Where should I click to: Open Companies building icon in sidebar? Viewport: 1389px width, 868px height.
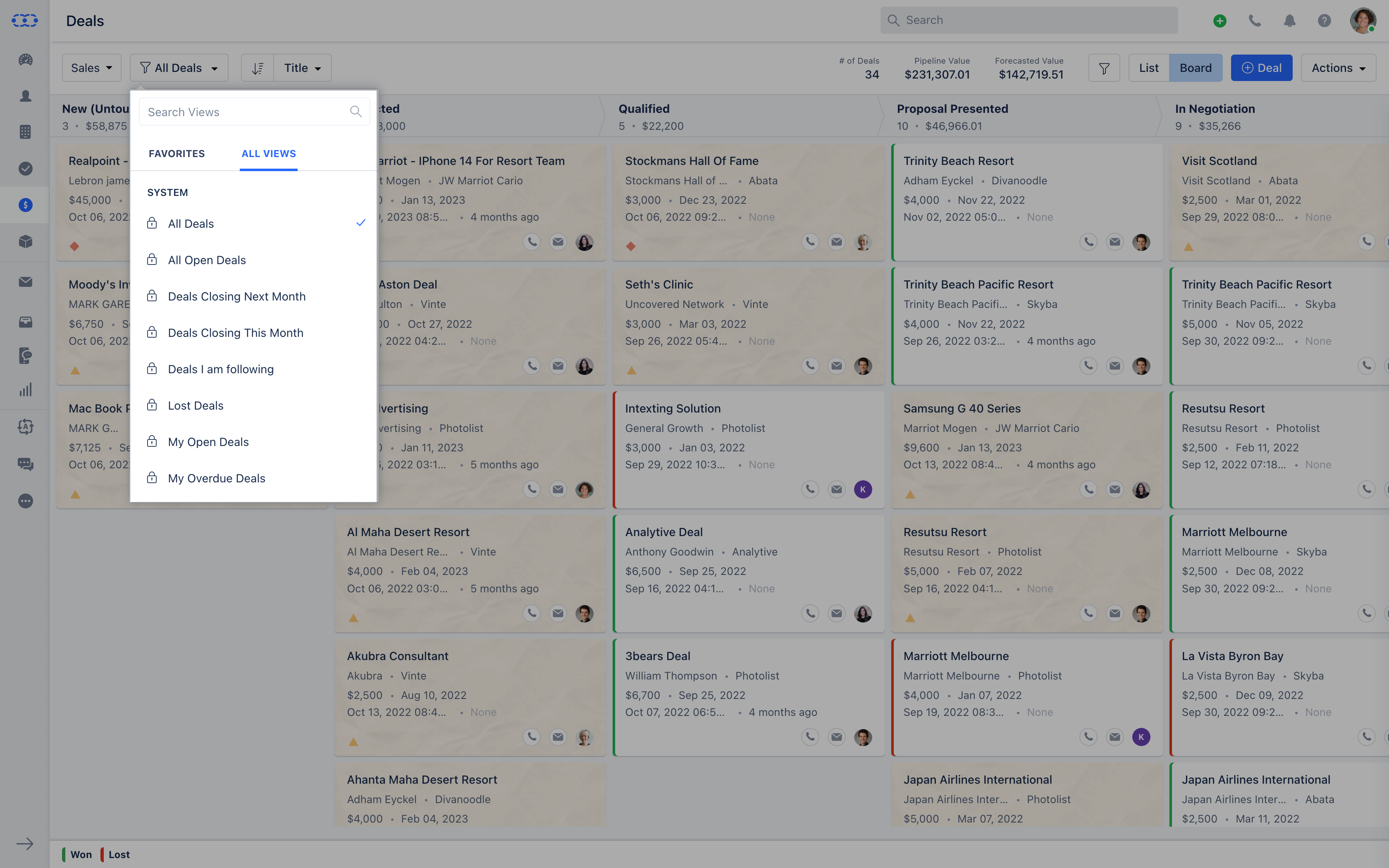(25, 132)
